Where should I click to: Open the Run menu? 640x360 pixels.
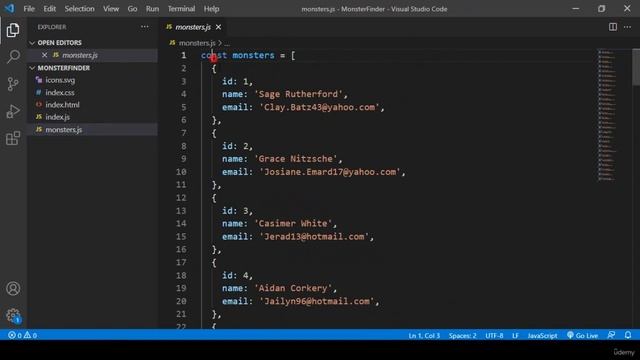point(152,9)
